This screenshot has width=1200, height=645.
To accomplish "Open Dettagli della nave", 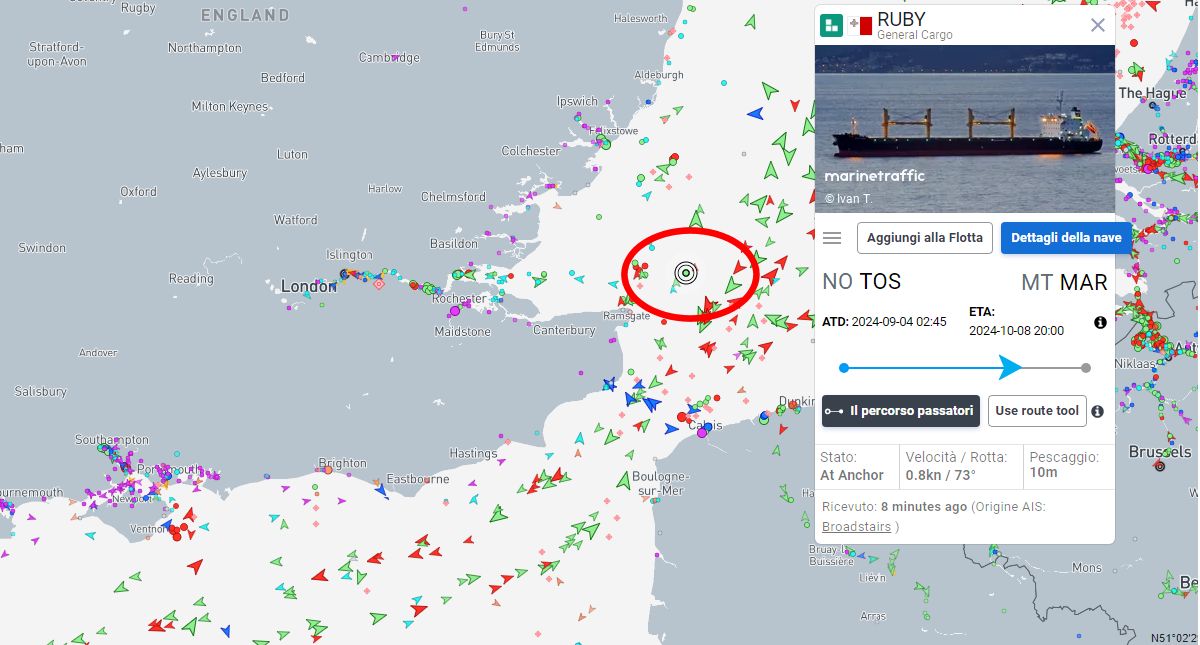I will point(1066,238).
